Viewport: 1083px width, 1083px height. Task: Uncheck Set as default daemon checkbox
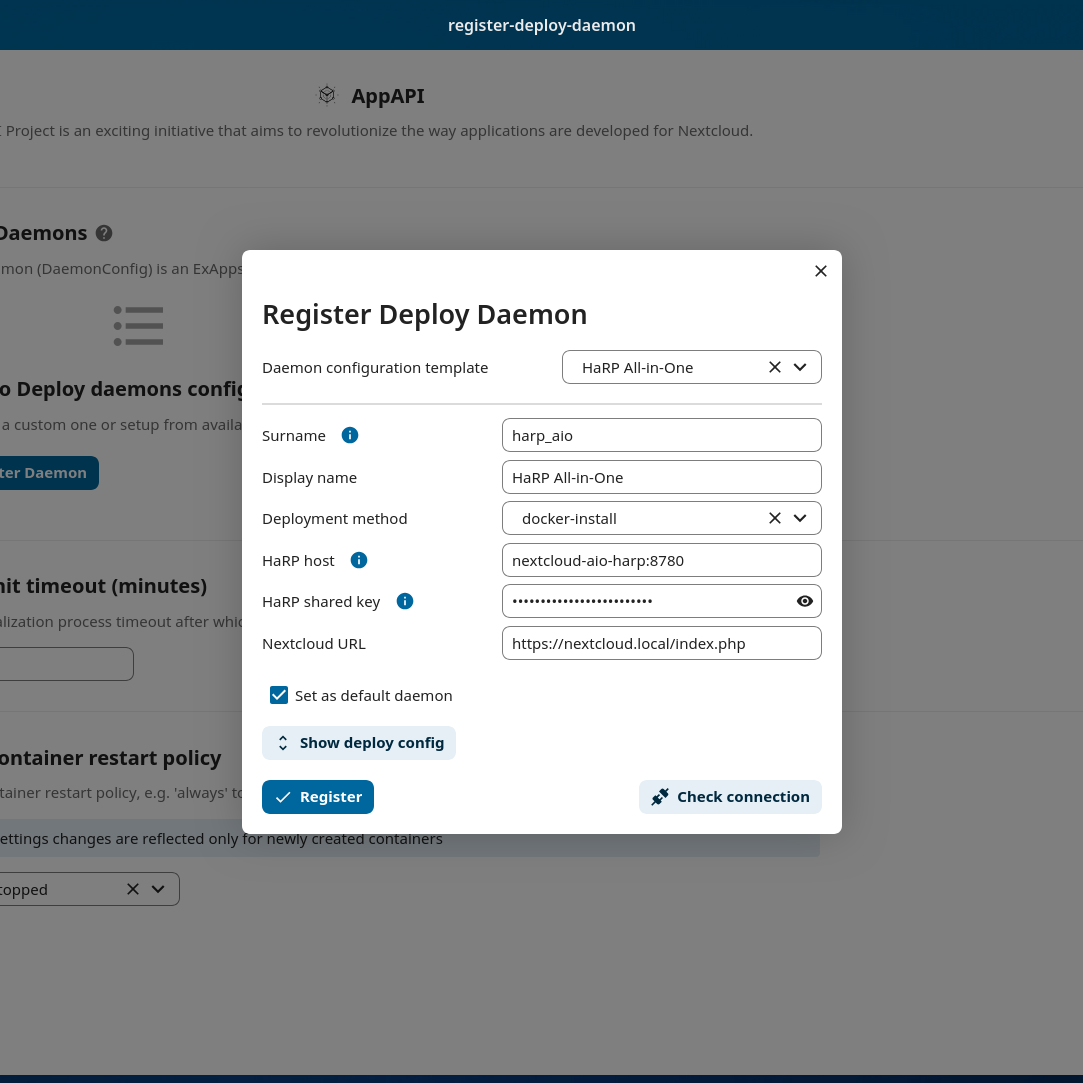279,695
